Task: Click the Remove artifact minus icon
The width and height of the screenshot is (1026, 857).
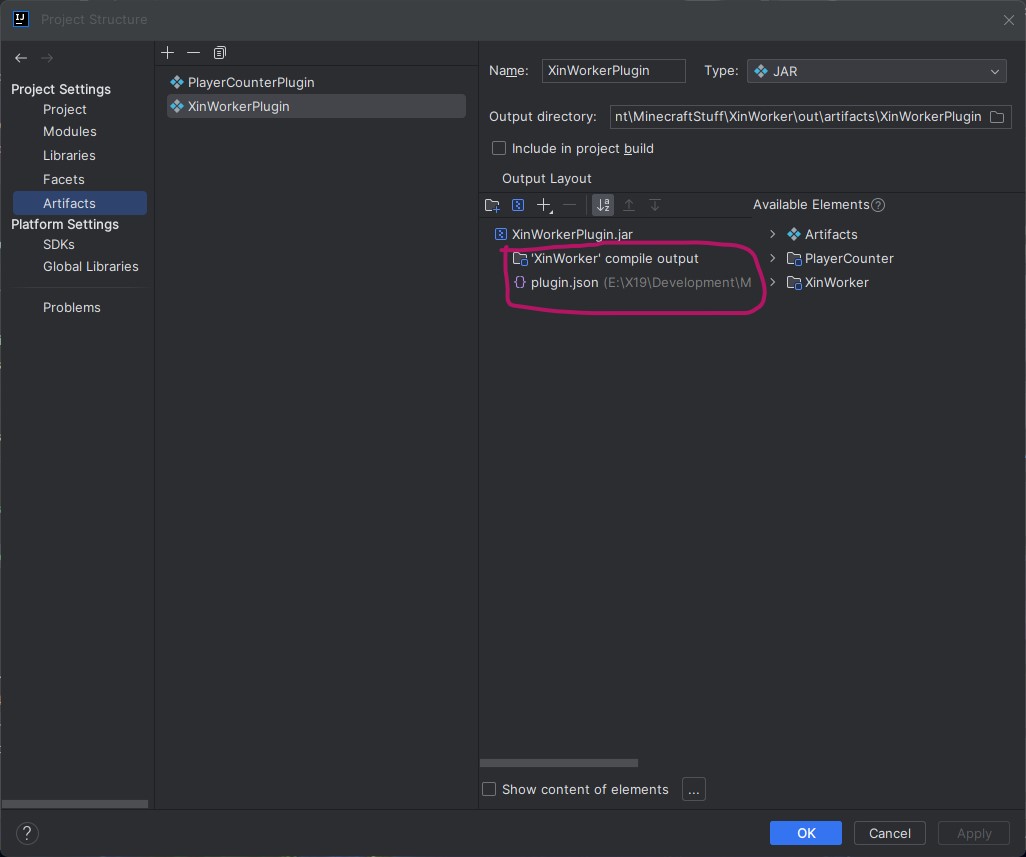Action: (x=194, y=53)
